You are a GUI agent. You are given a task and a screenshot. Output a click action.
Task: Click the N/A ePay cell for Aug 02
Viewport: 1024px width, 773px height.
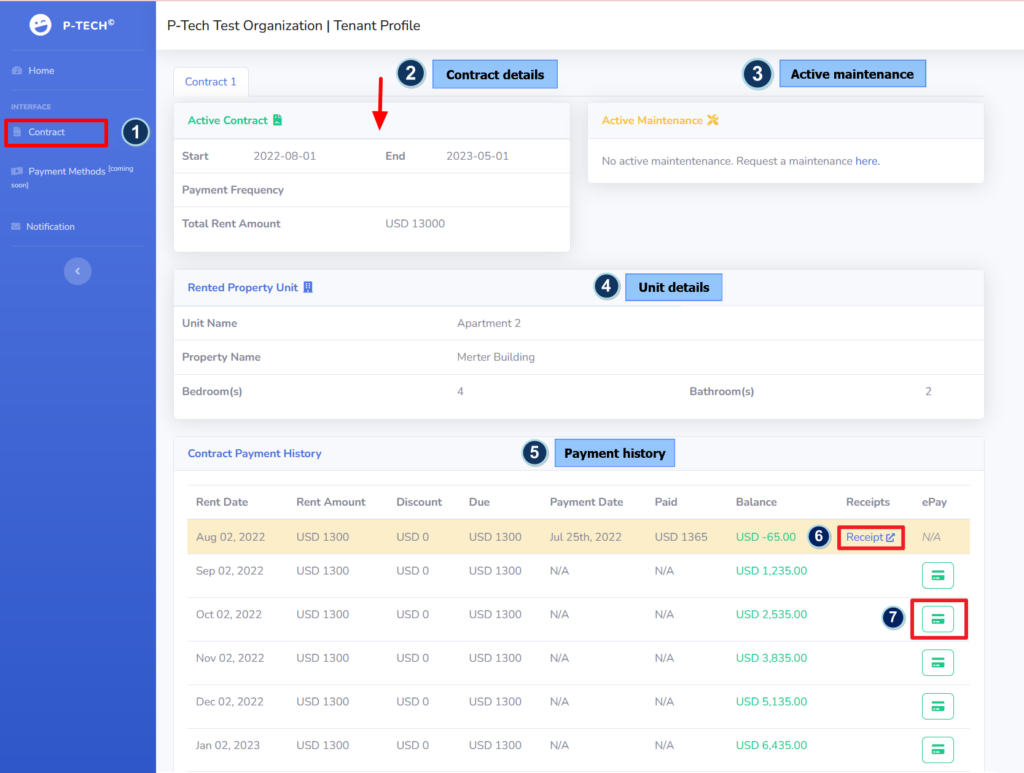(x=931, y=537)
